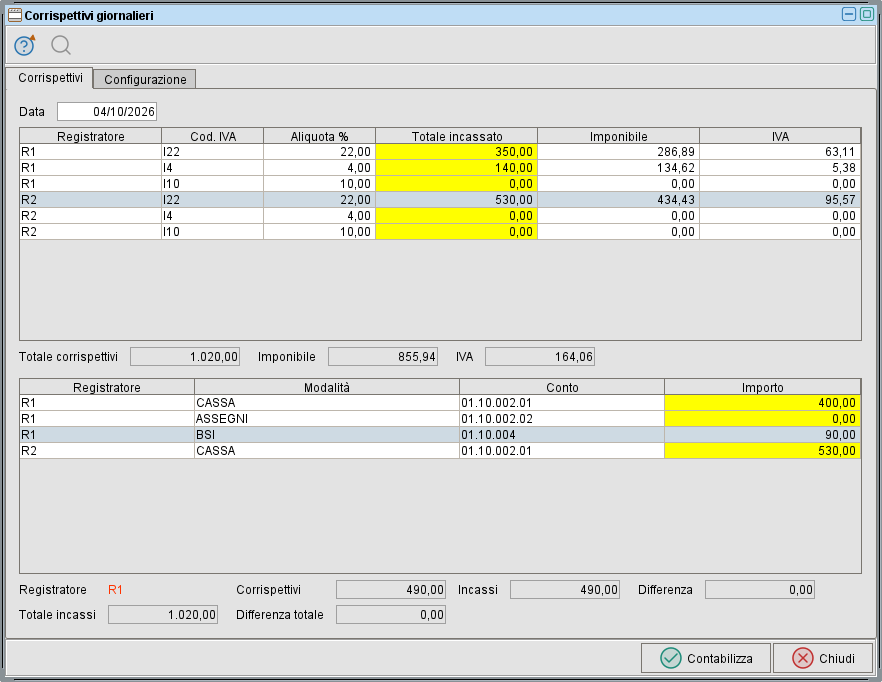
Task: Click the Totale corrispettivi field 1.020,00
Action: [x=185, y=357]
